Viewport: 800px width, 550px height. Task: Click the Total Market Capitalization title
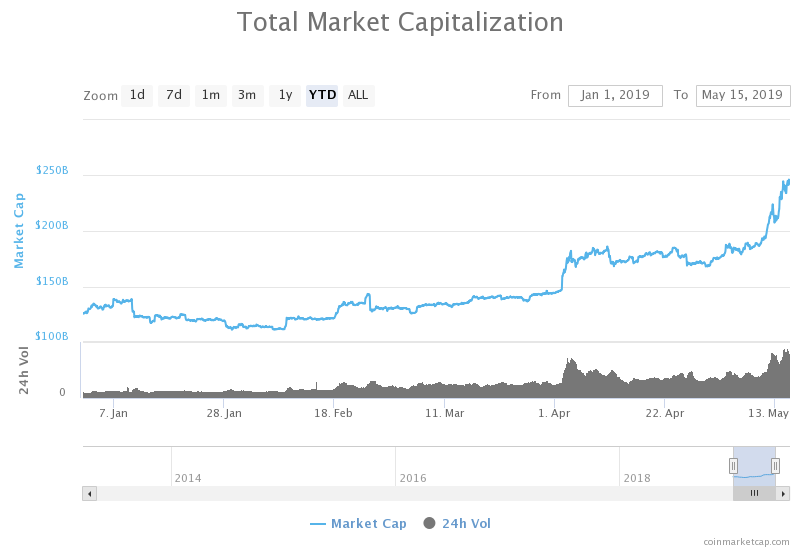[400, 22]
